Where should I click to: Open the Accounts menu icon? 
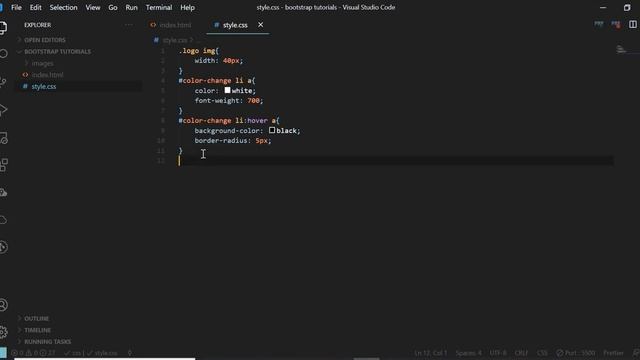(x=3, y=305)
